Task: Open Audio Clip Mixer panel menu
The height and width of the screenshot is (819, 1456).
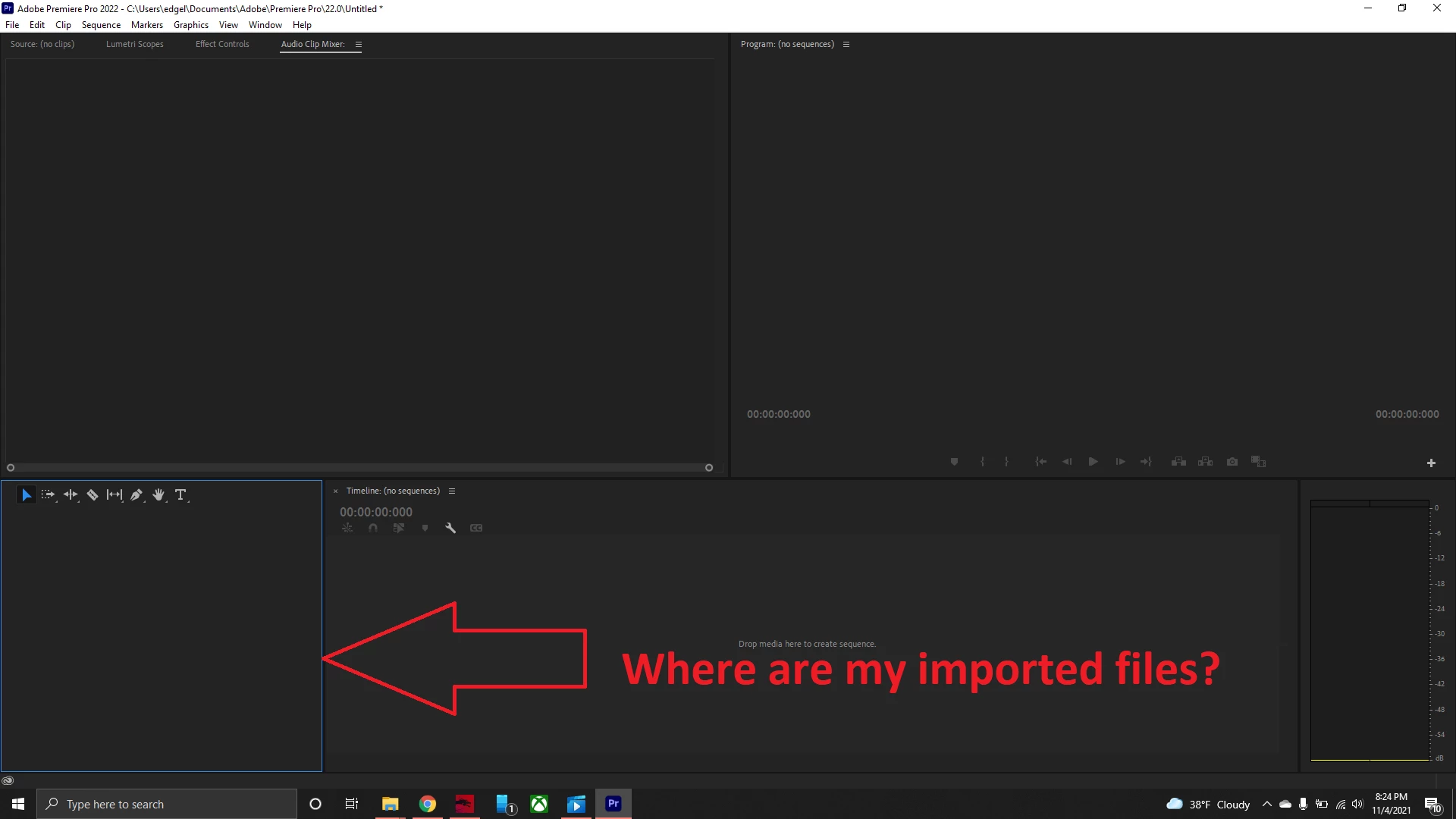Action: tap(359, 45)
